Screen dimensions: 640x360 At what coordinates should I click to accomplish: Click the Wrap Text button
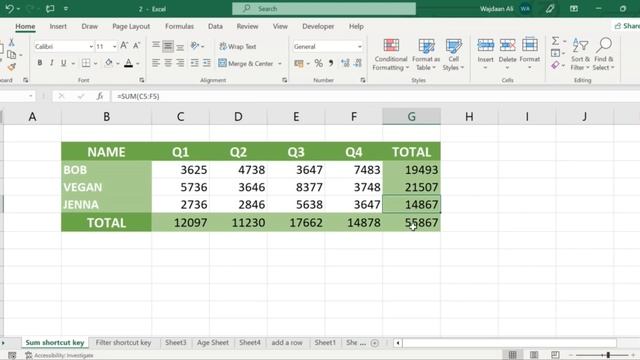[x=238, y=47]
